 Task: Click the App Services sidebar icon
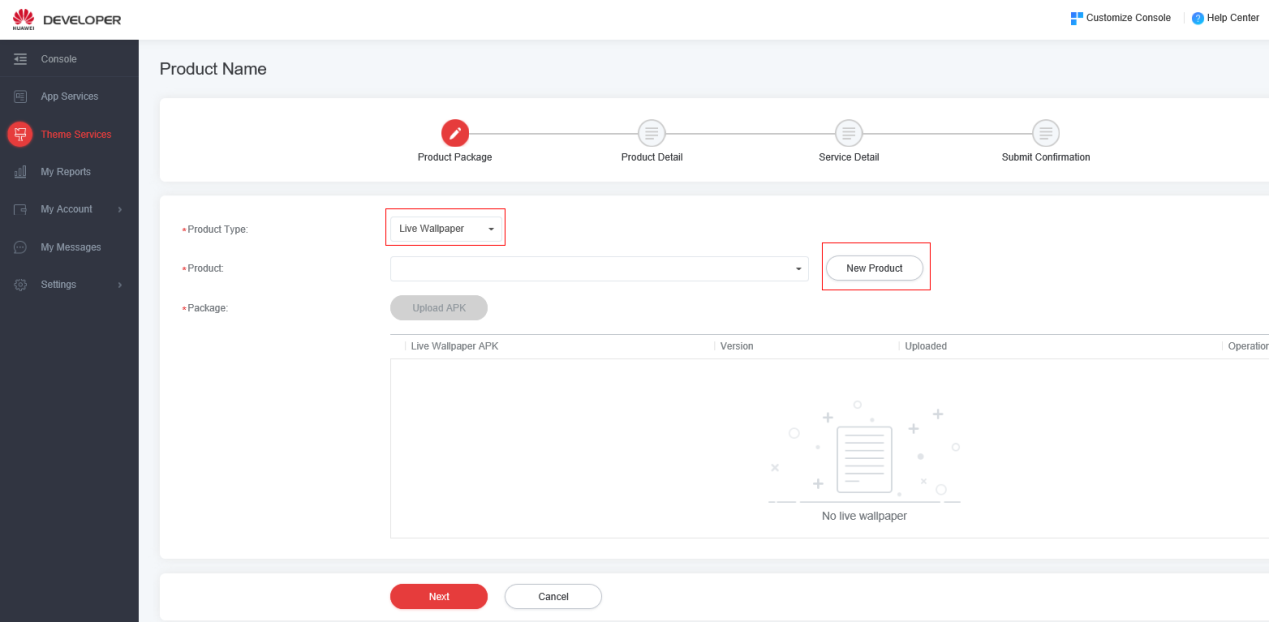tap(20, 97)
